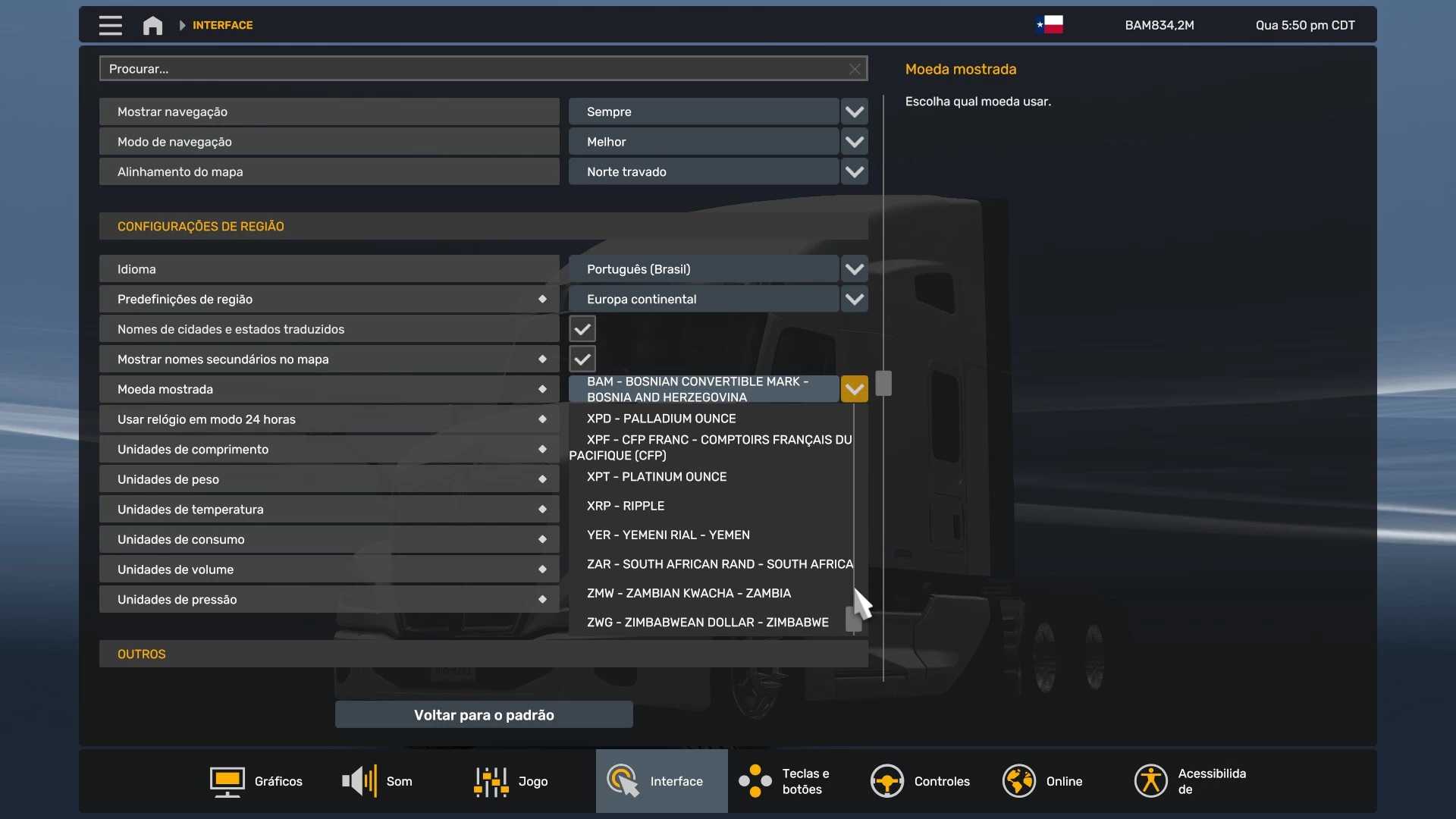Image resolution: width=1456 pixels, height=819 pixels.
Task: Choose ZAR - South African Rand option
Action: point(719,564)
